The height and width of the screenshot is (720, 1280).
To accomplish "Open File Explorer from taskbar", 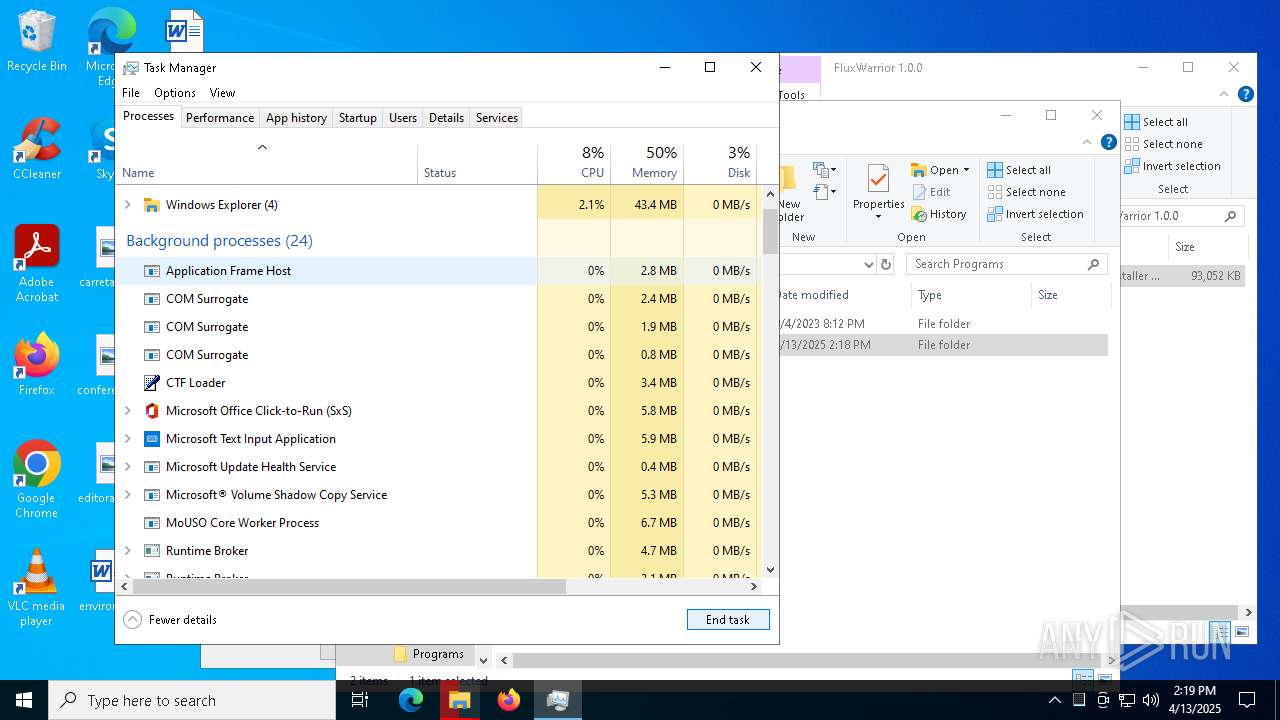I will coord(459,700).
